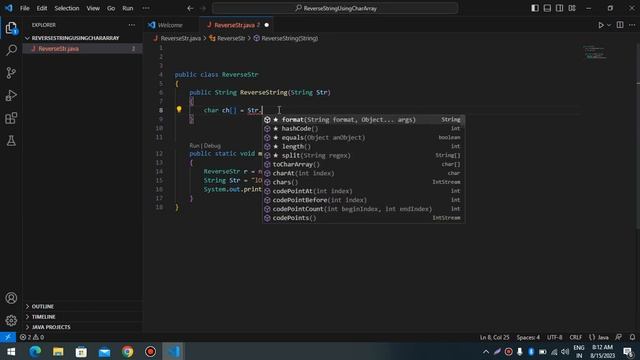The image size is (640, 360).
Task: Open the Accounts icon
Action: click(11, 298)
